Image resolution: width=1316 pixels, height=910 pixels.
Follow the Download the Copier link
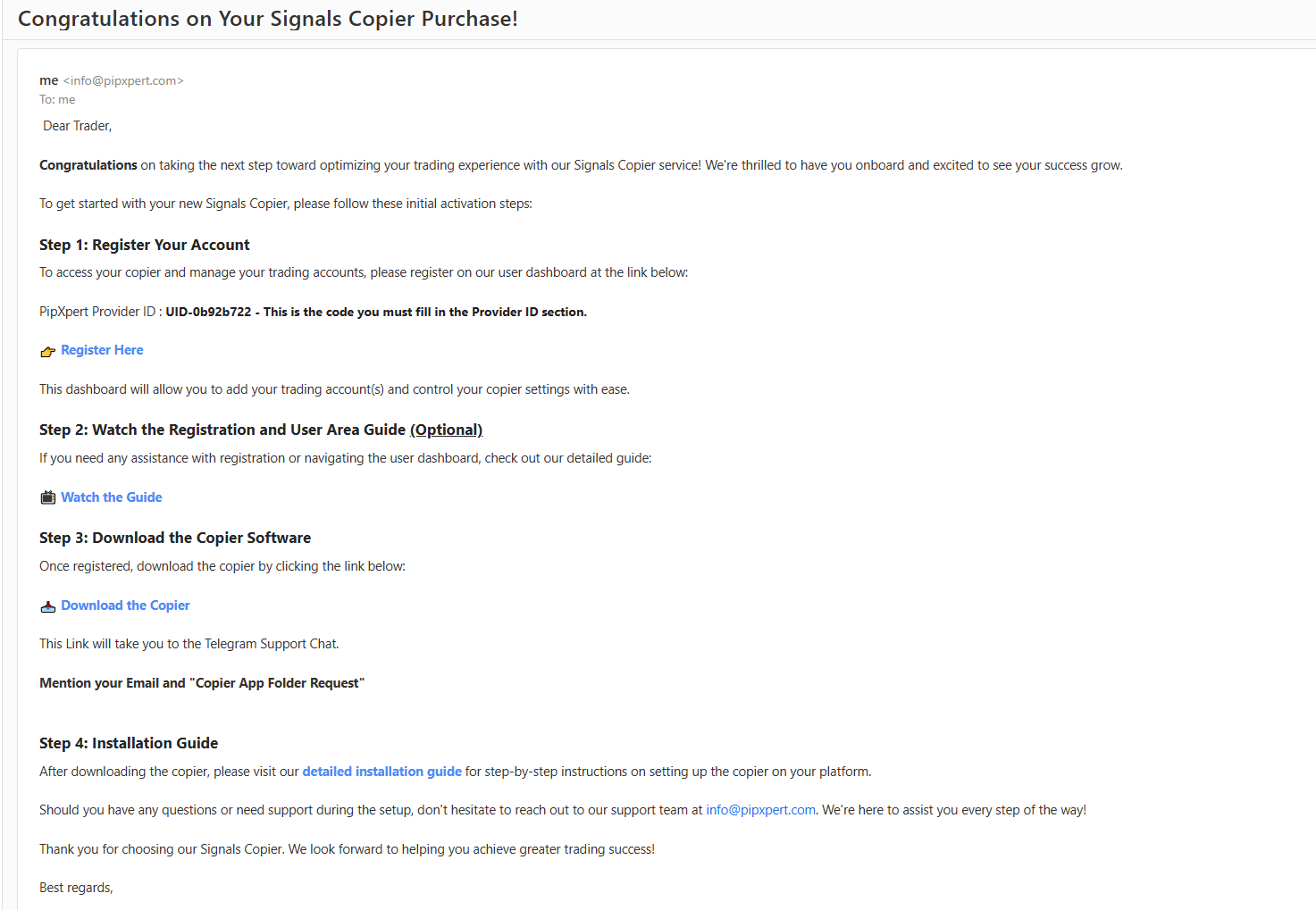(125, 605)
